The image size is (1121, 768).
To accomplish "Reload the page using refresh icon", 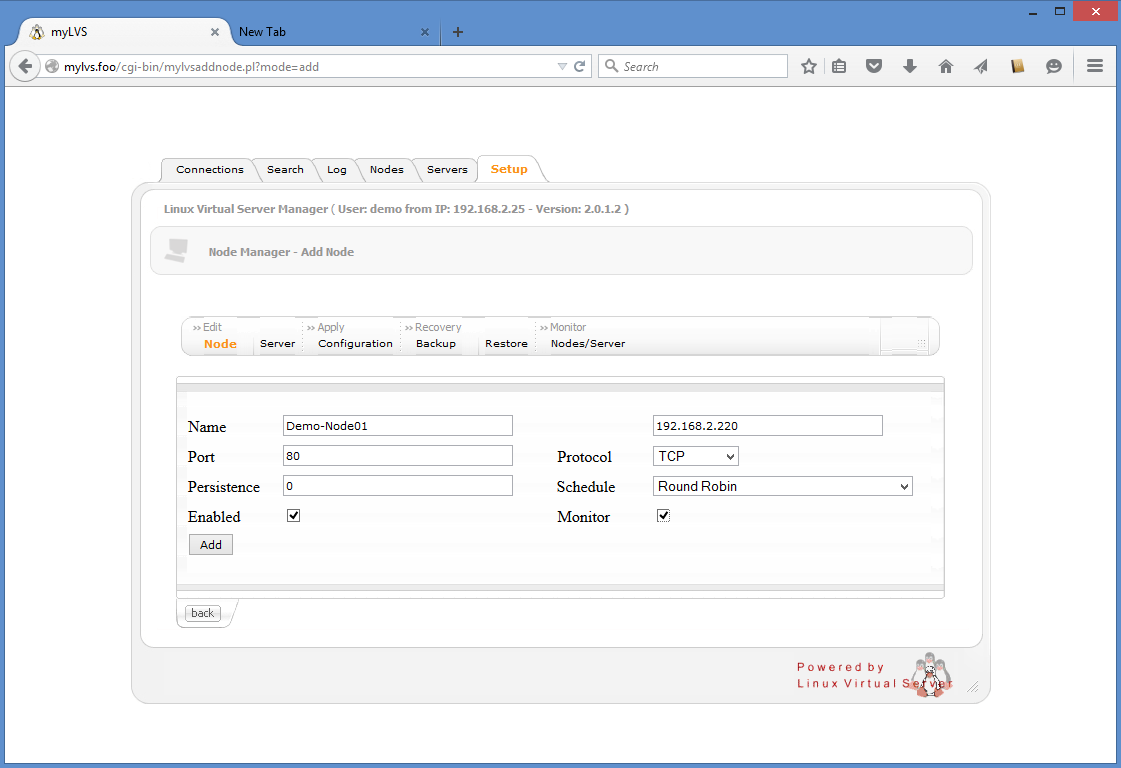I will [579, 67].
